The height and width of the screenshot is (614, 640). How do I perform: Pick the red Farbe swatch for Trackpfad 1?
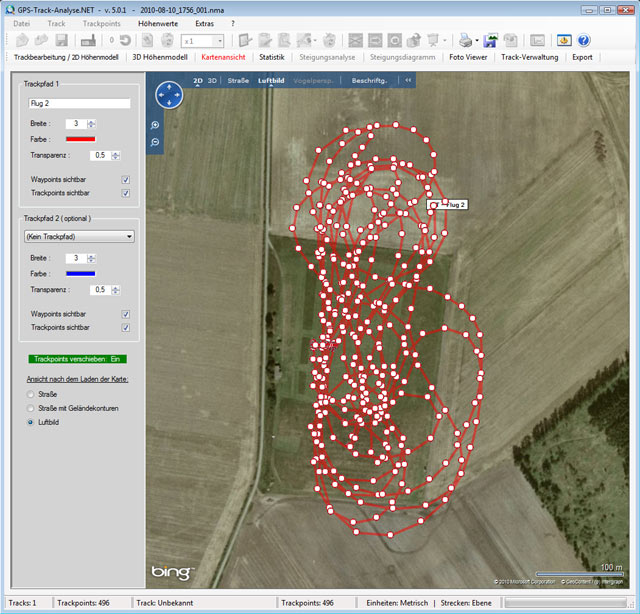pos(80,139)
